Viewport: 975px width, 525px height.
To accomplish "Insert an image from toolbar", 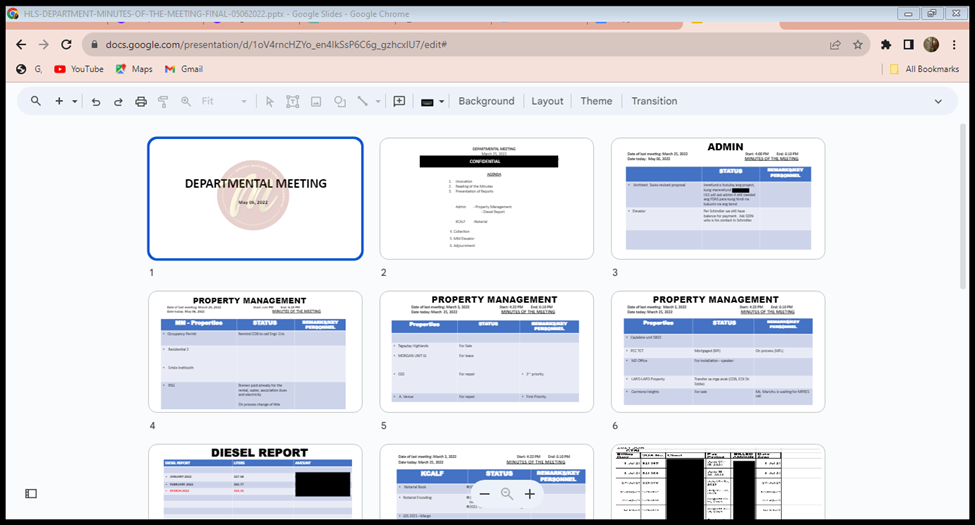I will (x=316, y=101).
